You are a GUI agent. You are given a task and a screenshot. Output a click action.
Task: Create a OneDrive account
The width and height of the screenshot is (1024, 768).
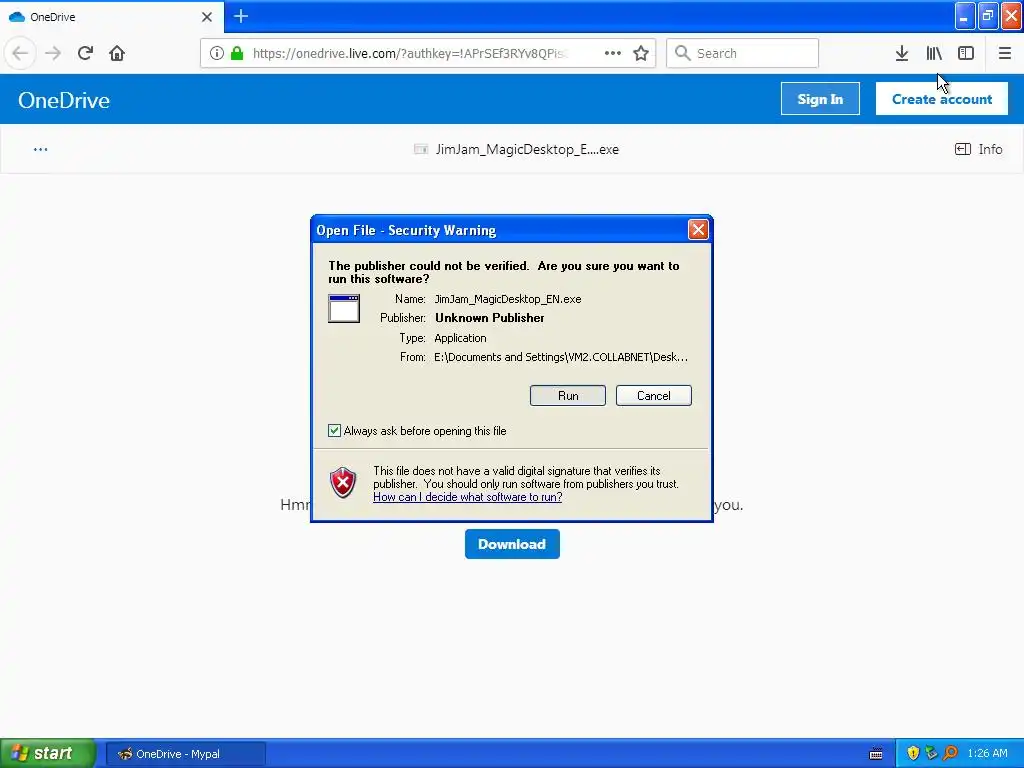pyautogui.click(x=942, y=99)
